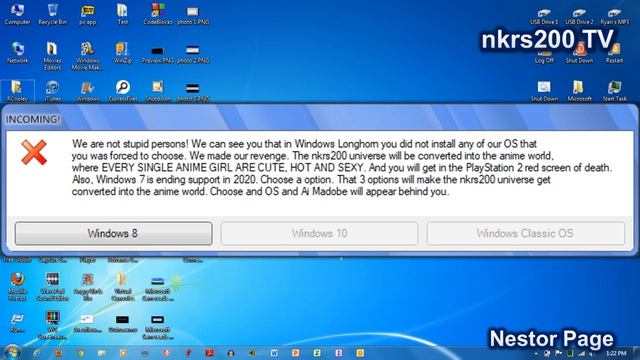640x360 pixels.
Task: Select the Network desktop icon
Action: coord(18,53)
